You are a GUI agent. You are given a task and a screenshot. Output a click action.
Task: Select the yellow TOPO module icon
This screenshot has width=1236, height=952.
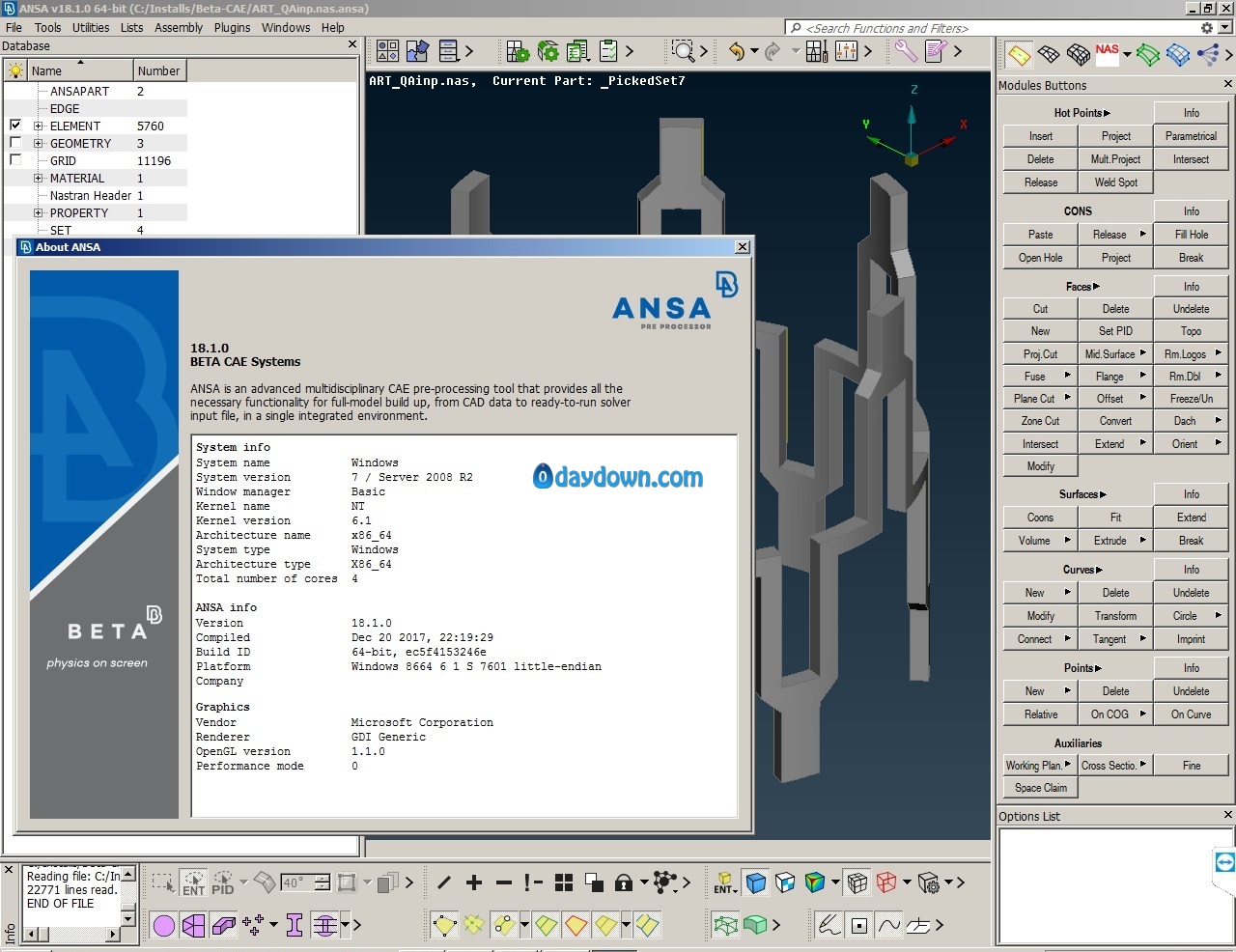point(1018,55)
